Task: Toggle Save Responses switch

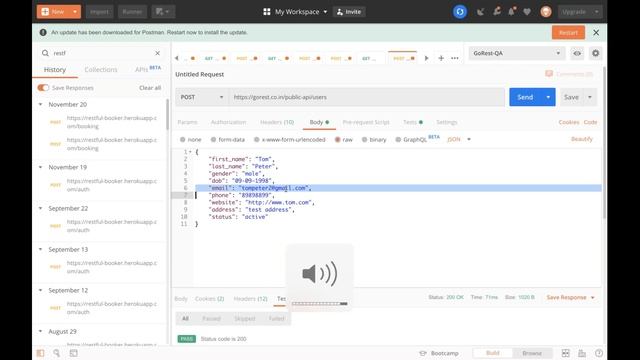Action: pos(43,88)
